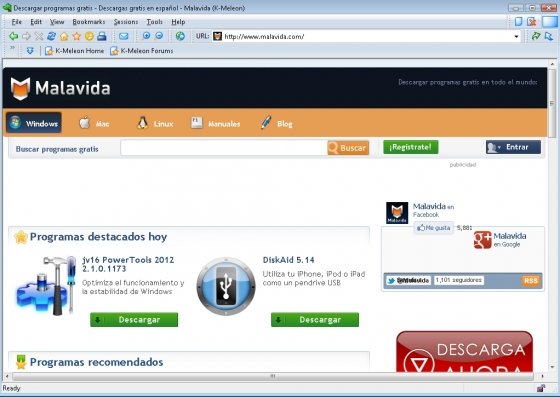Open bookmarks via the star icon
560x397 pixels.
pos(76,36)
